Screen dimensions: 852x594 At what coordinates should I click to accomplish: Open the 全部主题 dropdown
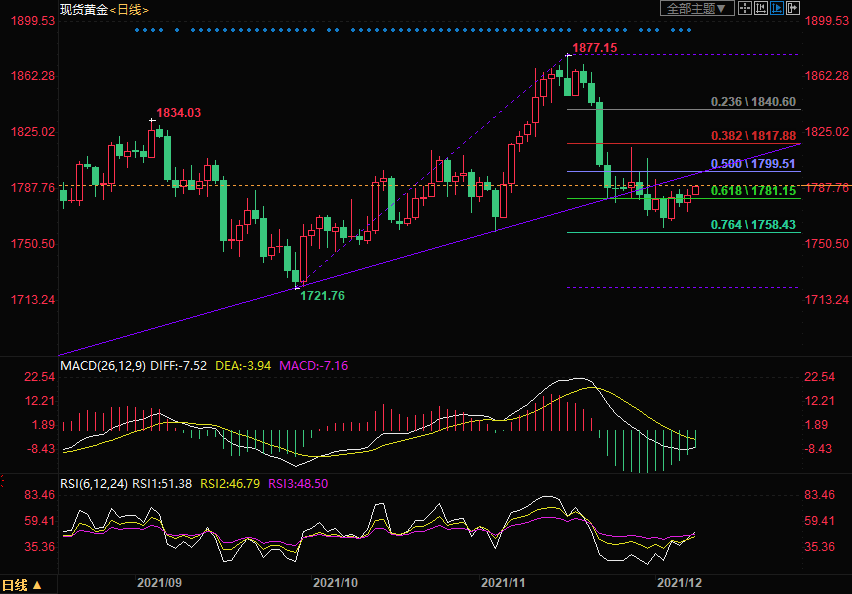pyautogui.click(x=697, y=8)
